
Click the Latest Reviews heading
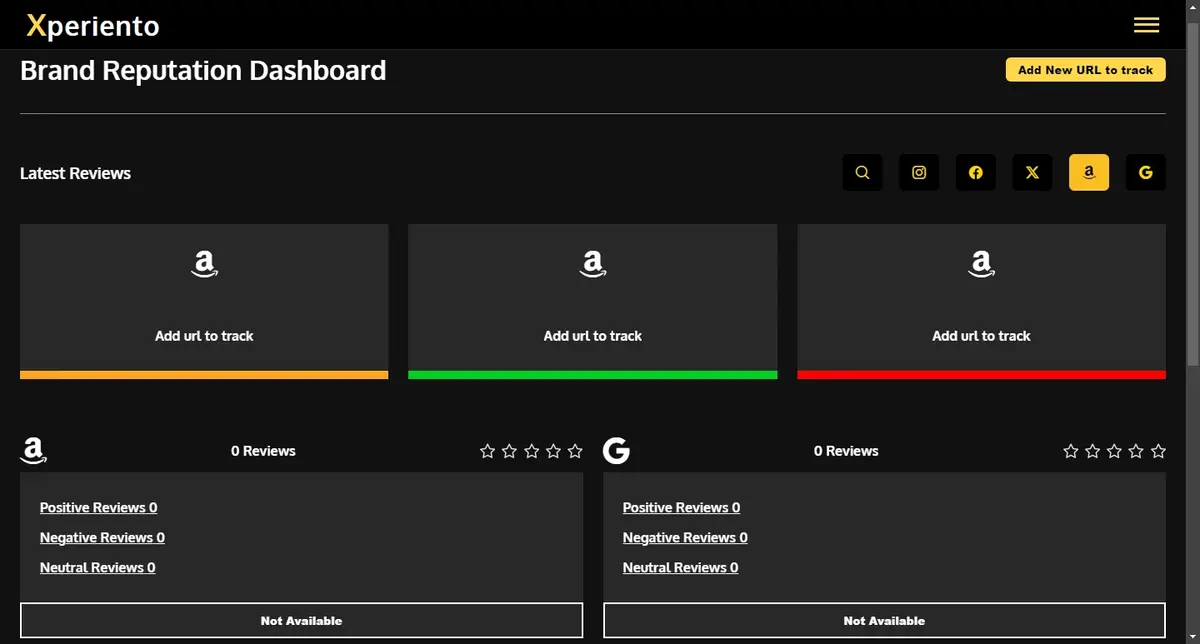(75, 173)
